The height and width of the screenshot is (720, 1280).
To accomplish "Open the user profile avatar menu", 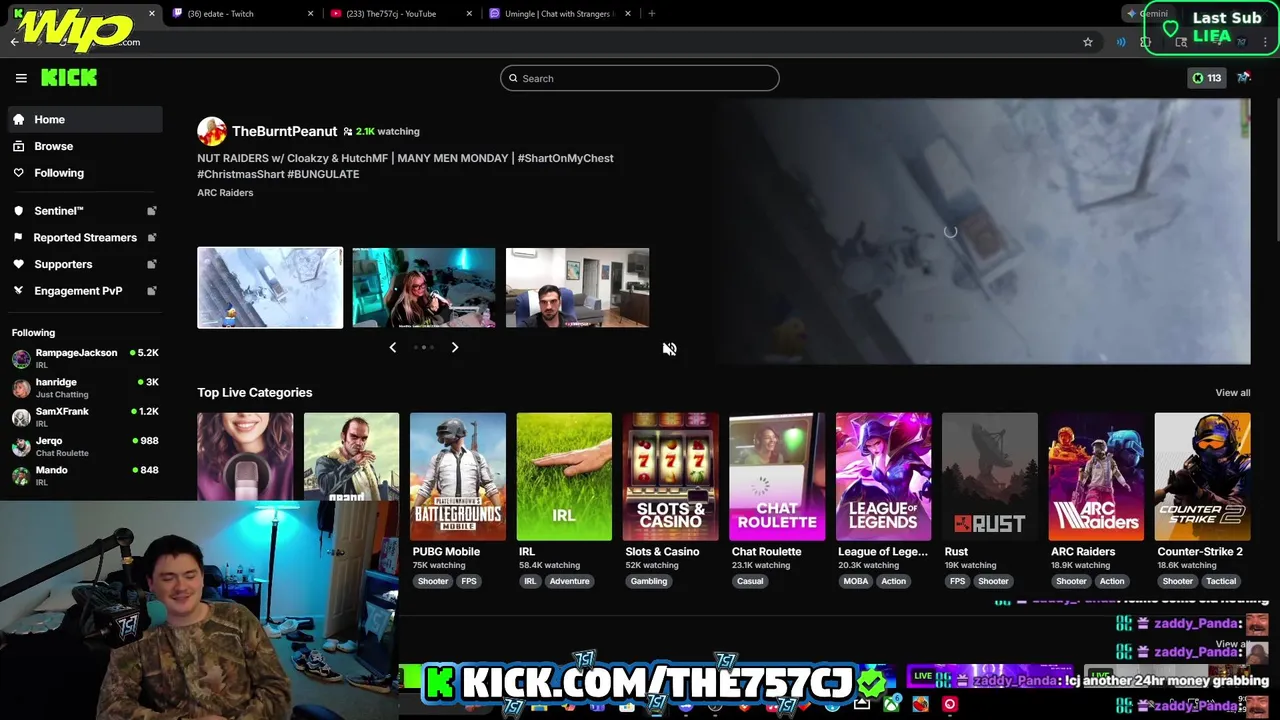I will 1244,78.
